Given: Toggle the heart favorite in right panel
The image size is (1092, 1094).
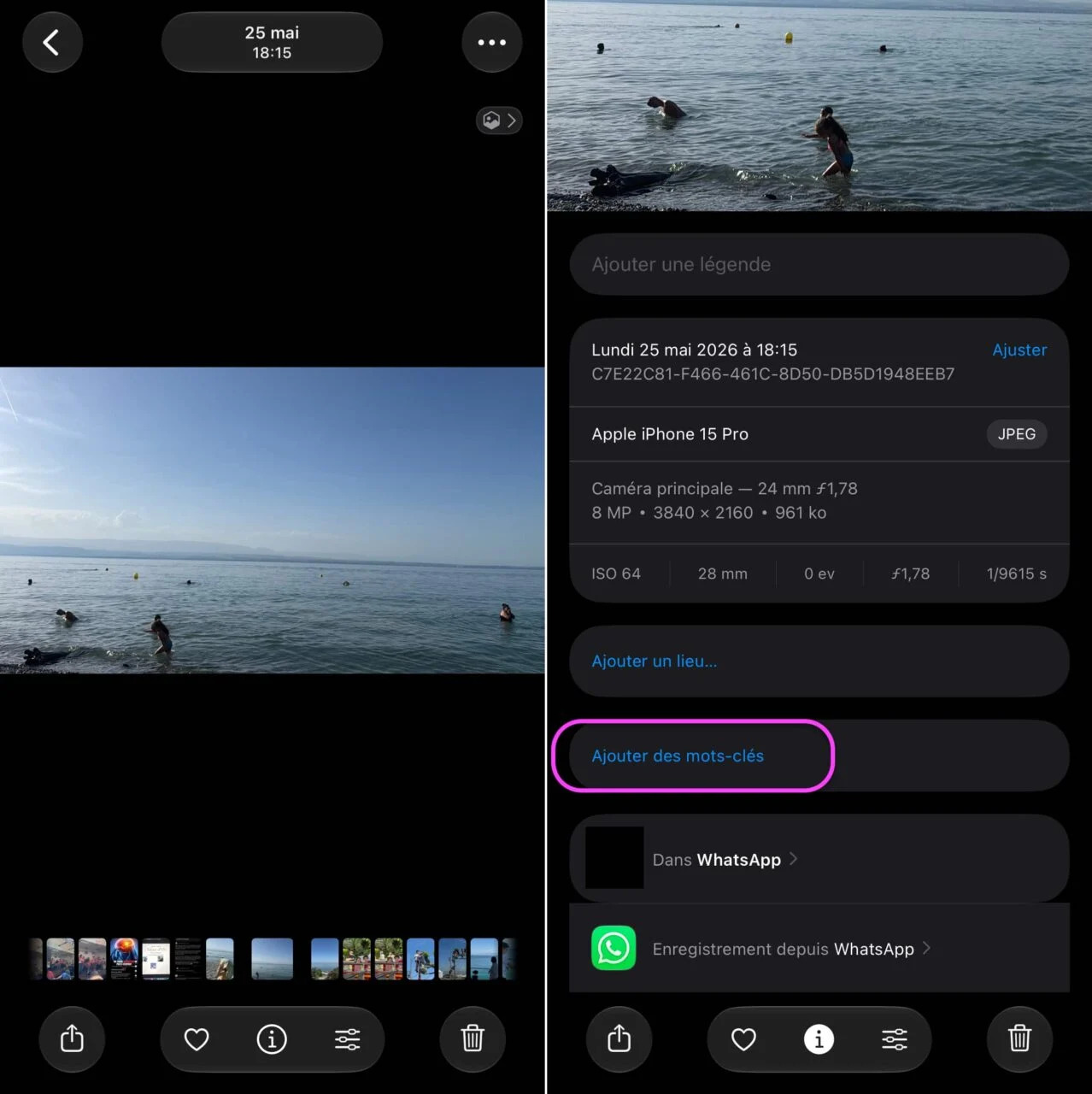Looking at the screenshot, I should [x=743, y=1038].
